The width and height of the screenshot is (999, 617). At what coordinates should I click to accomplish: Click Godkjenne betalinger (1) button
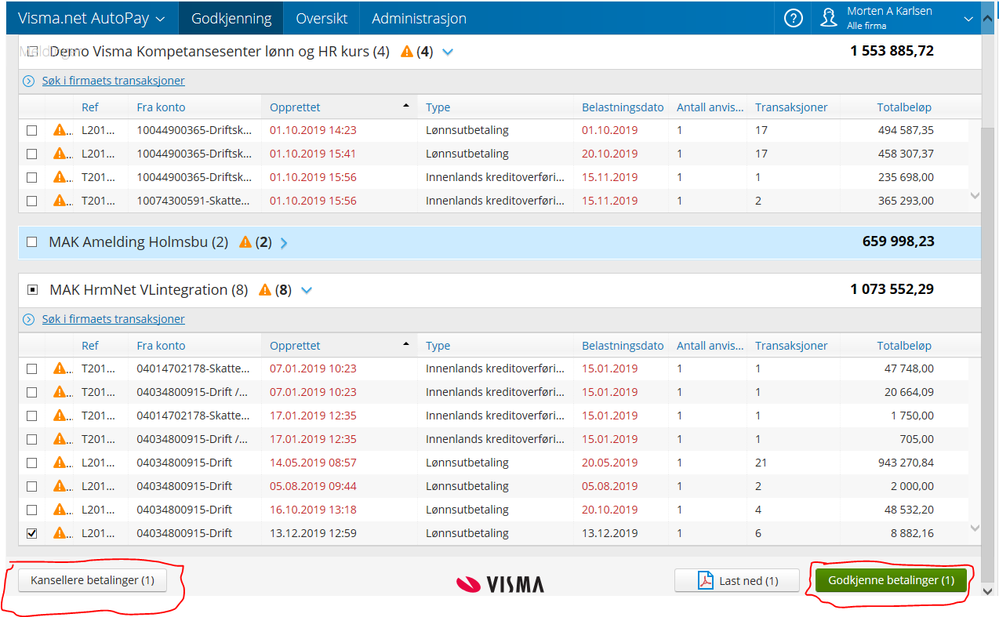(x=891, y=580)
